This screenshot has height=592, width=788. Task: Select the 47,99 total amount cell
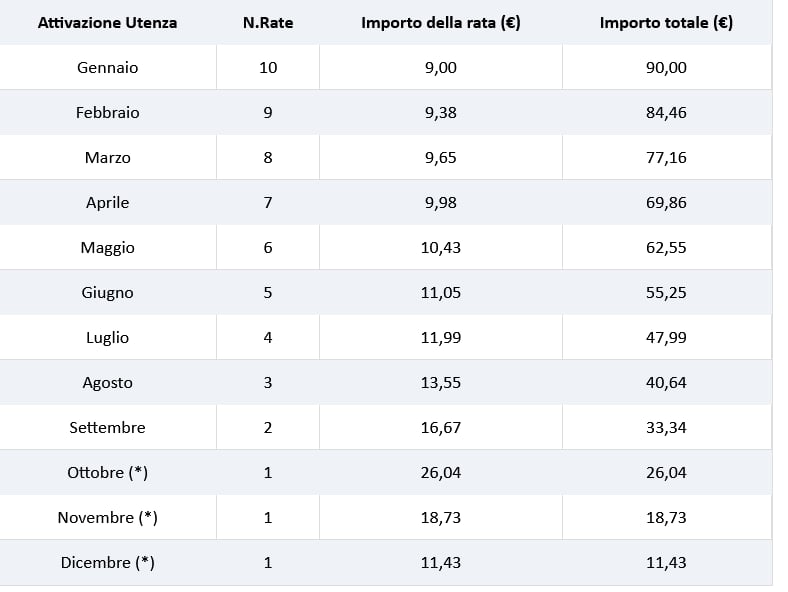click(666, 338)
